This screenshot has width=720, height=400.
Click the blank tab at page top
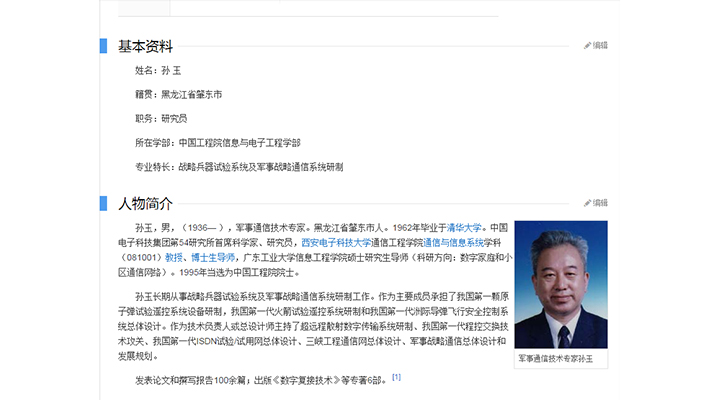coord(144,8)
